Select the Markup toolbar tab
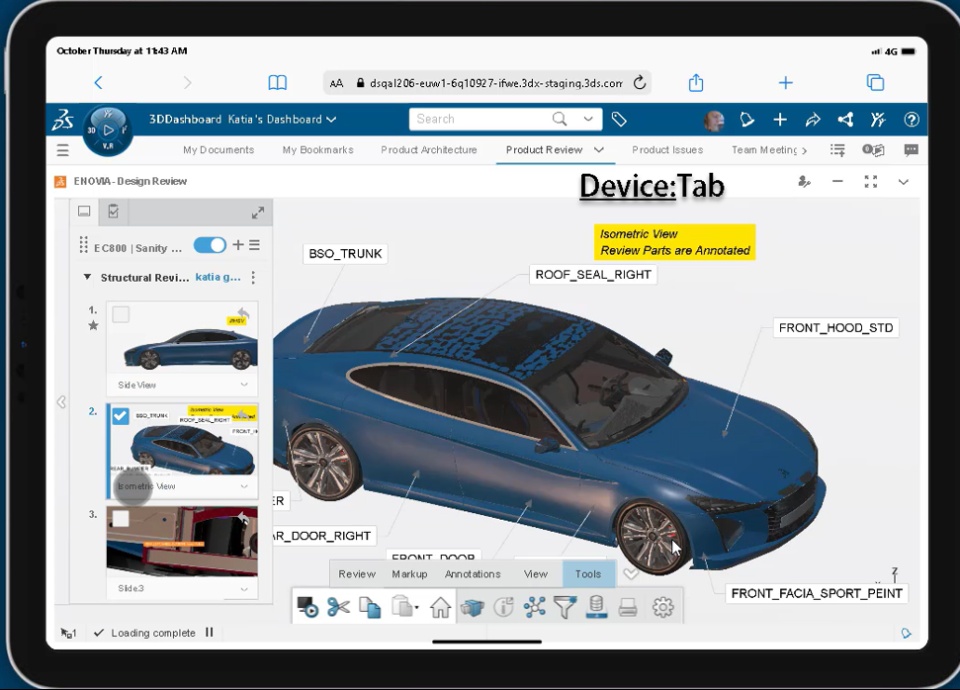Screen dimensions: 960x690 coord(410,574)
